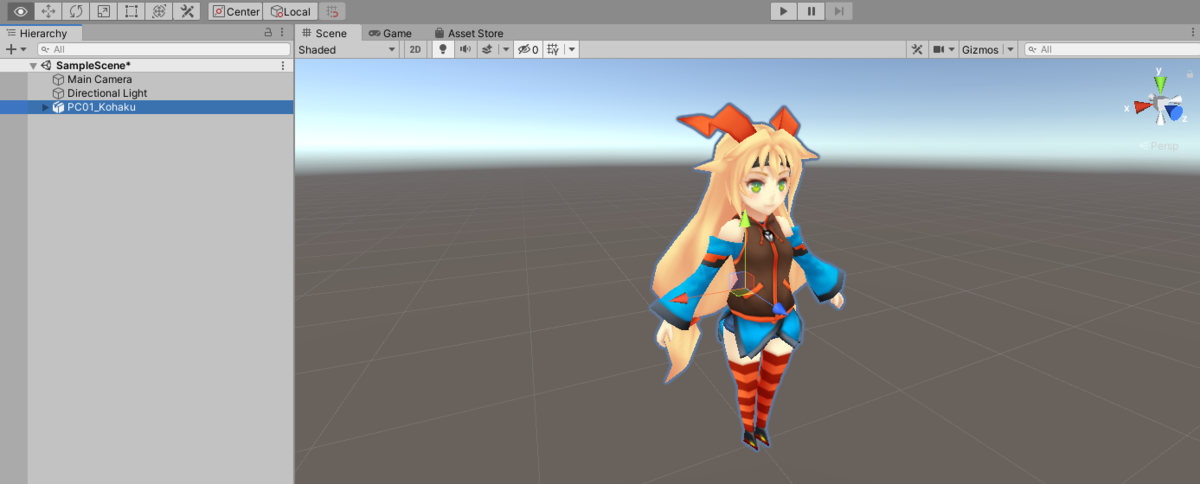Click the SampleScene* scene name
Image resolution: width=1200 pixels, height=484 pixels.
(x=93, y=65)
